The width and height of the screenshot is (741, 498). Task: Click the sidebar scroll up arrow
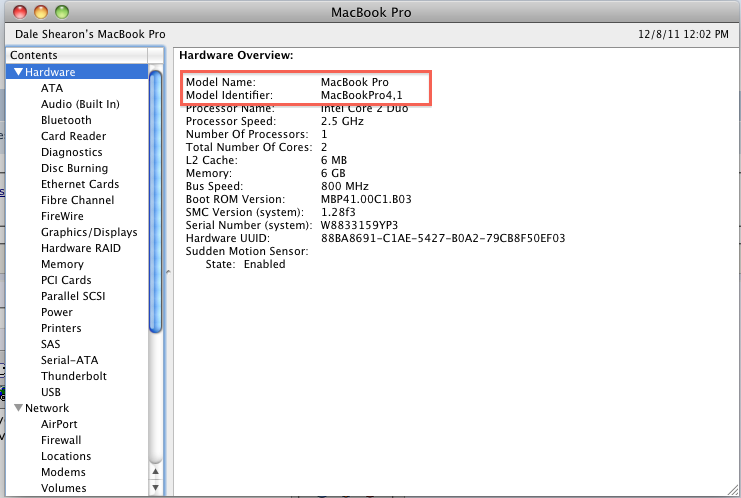[155, 472]
